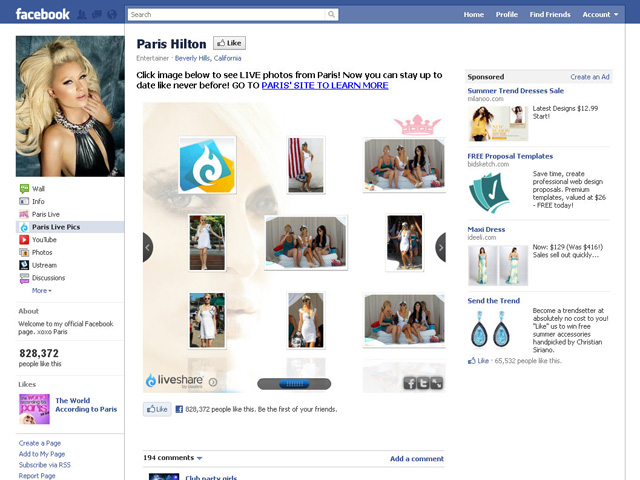Open the flag backdrop photo thumbnail

306,165
